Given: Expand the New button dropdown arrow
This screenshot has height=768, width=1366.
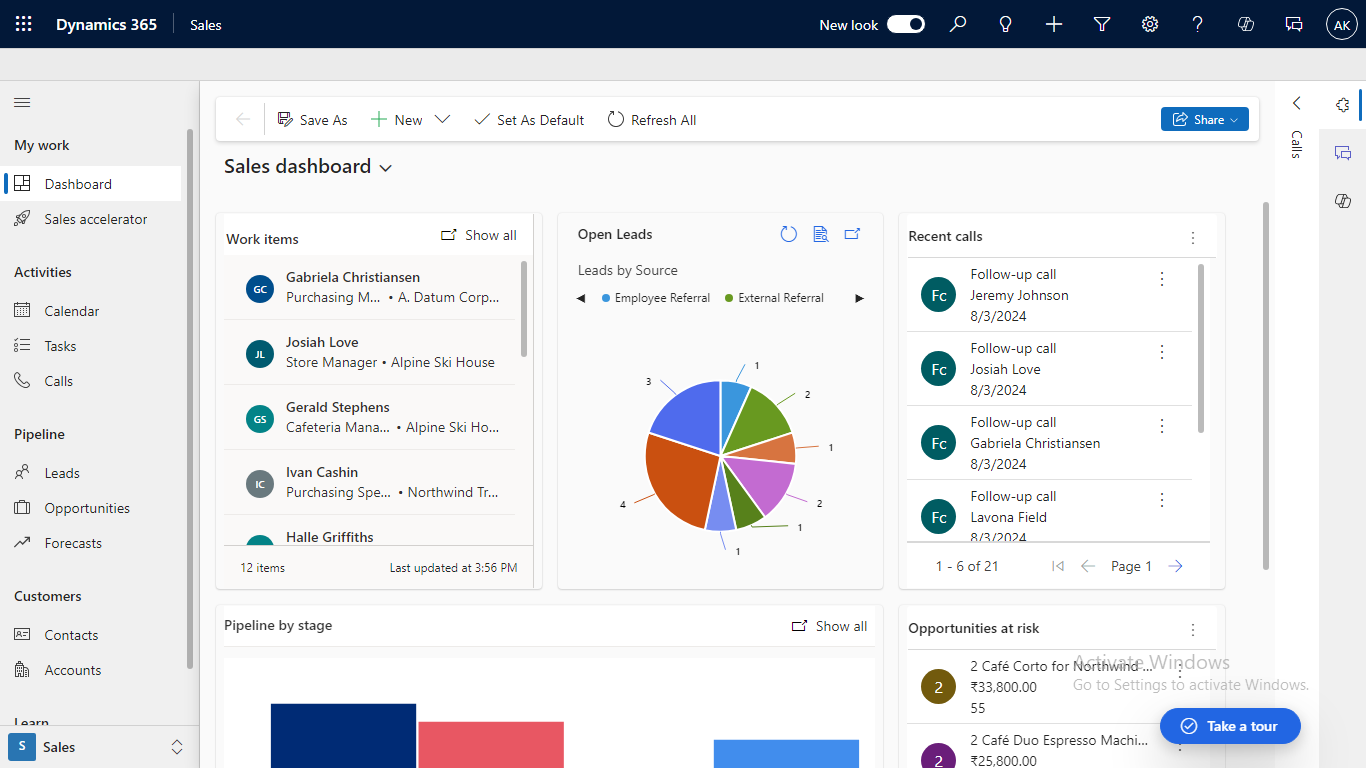Looking at the screenshot, I should 442,119.
